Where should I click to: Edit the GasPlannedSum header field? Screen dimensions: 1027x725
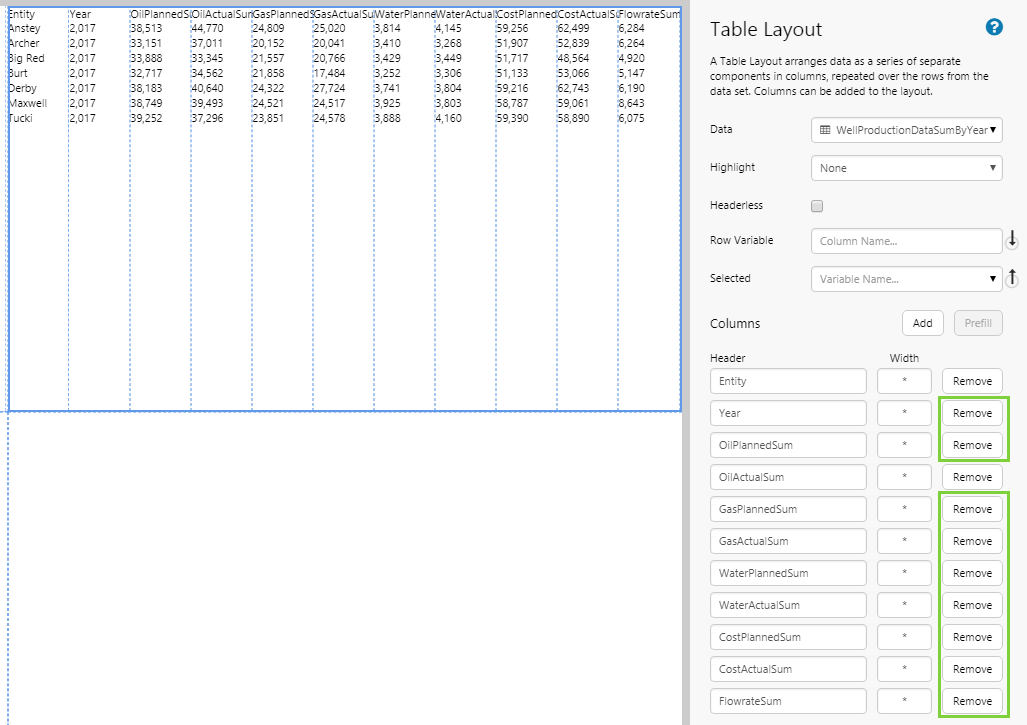tap(788, 509)
